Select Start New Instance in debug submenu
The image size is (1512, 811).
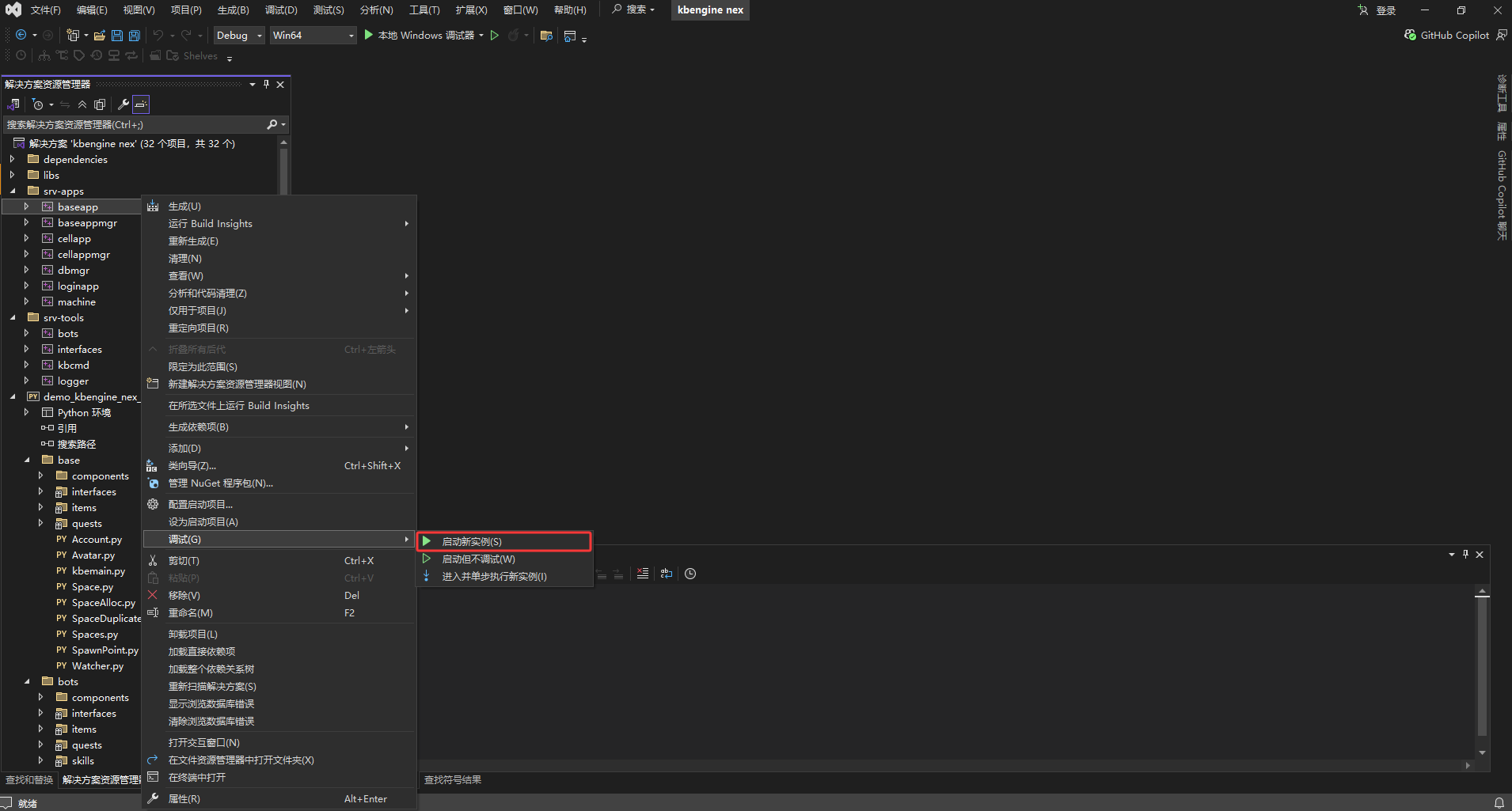pyautogui.click(x=472, y=542)
